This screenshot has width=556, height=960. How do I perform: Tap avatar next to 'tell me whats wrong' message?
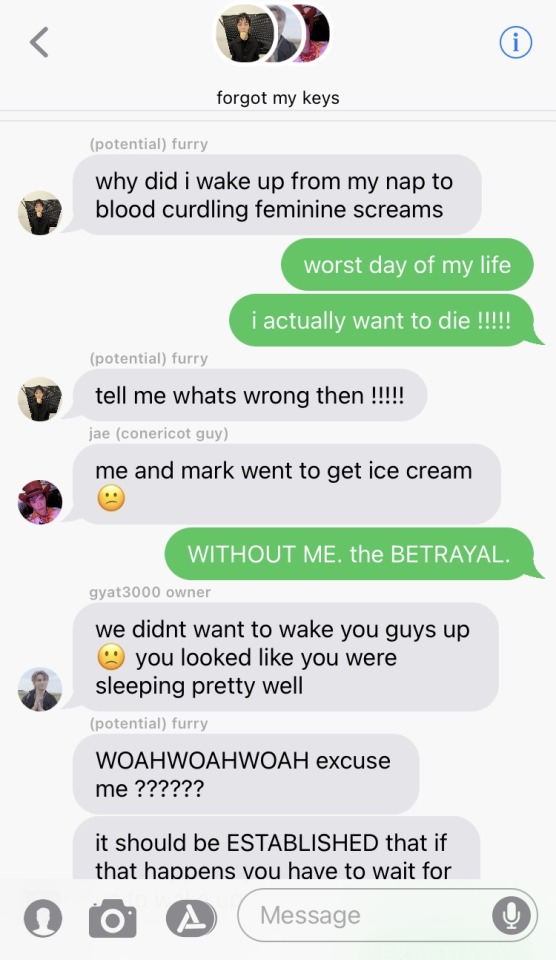pyautogui.click(x=40, y=399)
